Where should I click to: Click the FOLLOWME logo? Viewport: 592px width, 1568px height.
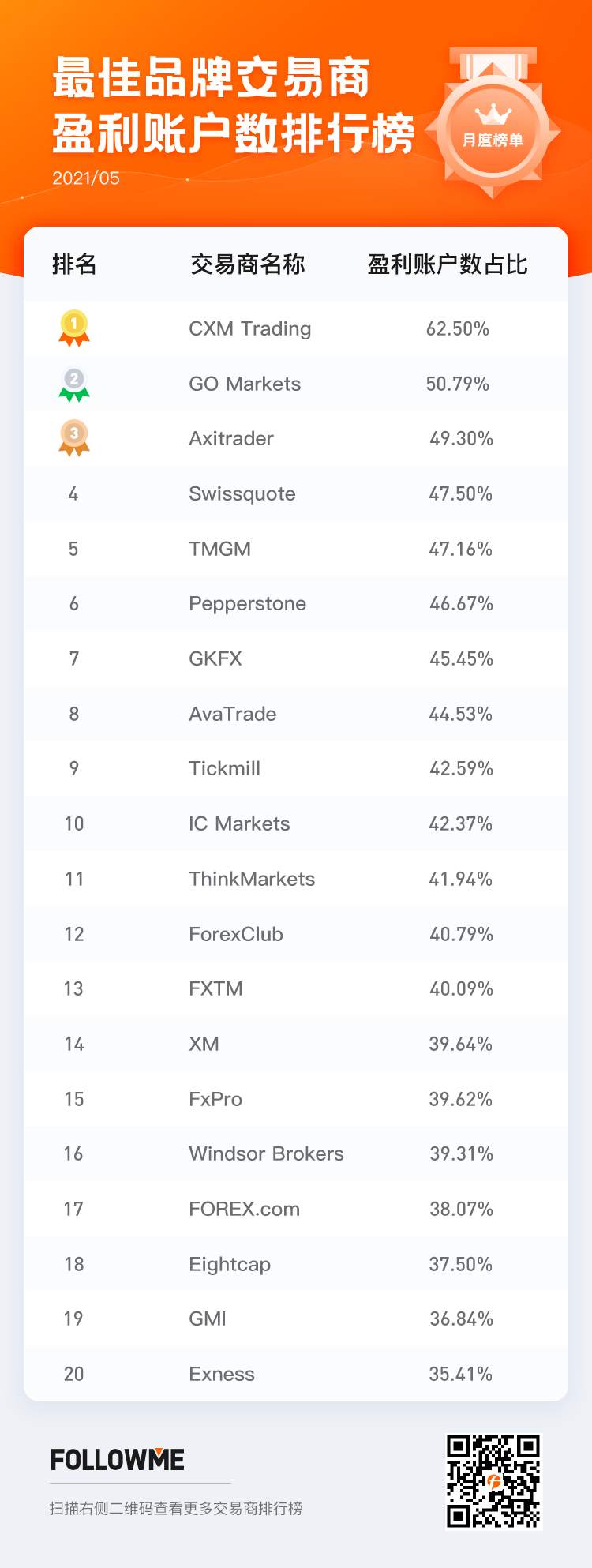[118, 1460]
